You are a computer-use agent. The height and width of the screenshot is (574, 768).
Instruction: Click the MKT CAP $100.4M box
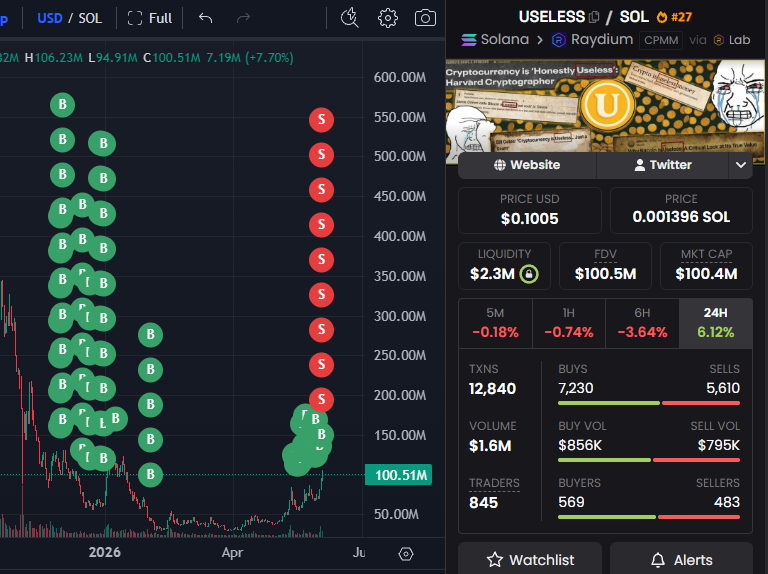click(x=706, y=266)
